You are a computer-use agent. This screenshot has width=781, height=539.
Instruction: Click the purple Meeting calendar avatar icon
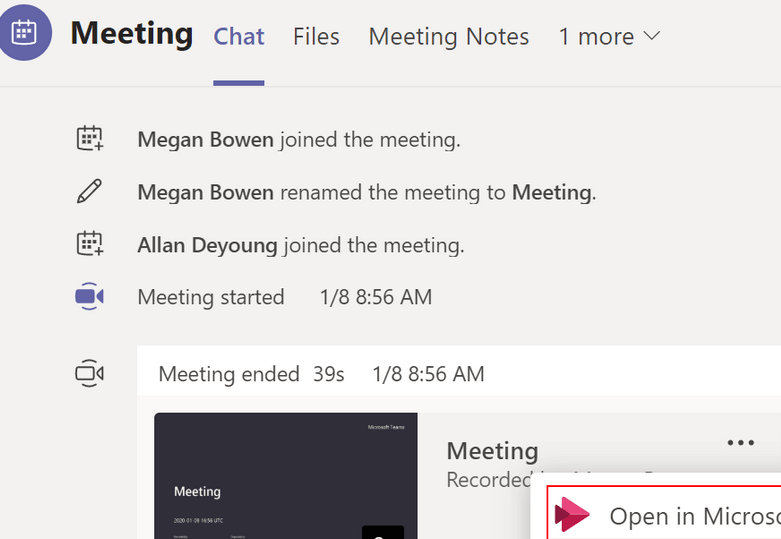[x=24, y=33]
